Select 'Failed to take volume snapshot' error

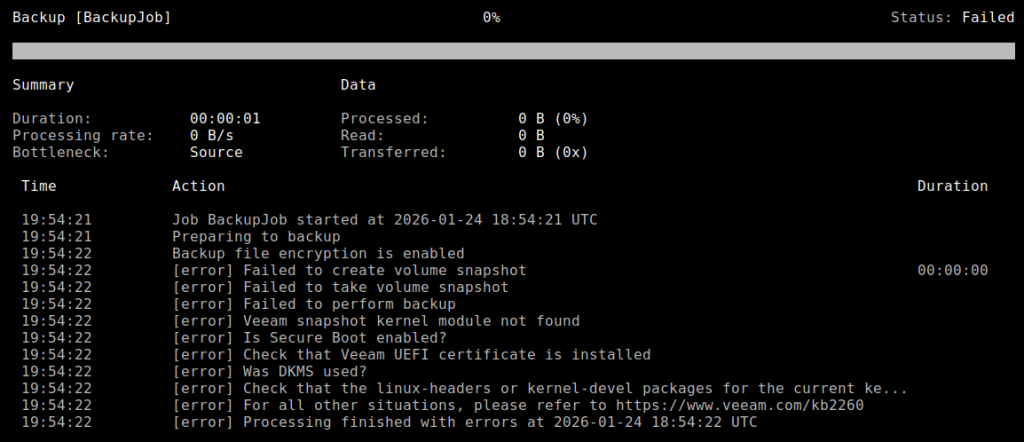pyautogui.click(x=340, y=288)
